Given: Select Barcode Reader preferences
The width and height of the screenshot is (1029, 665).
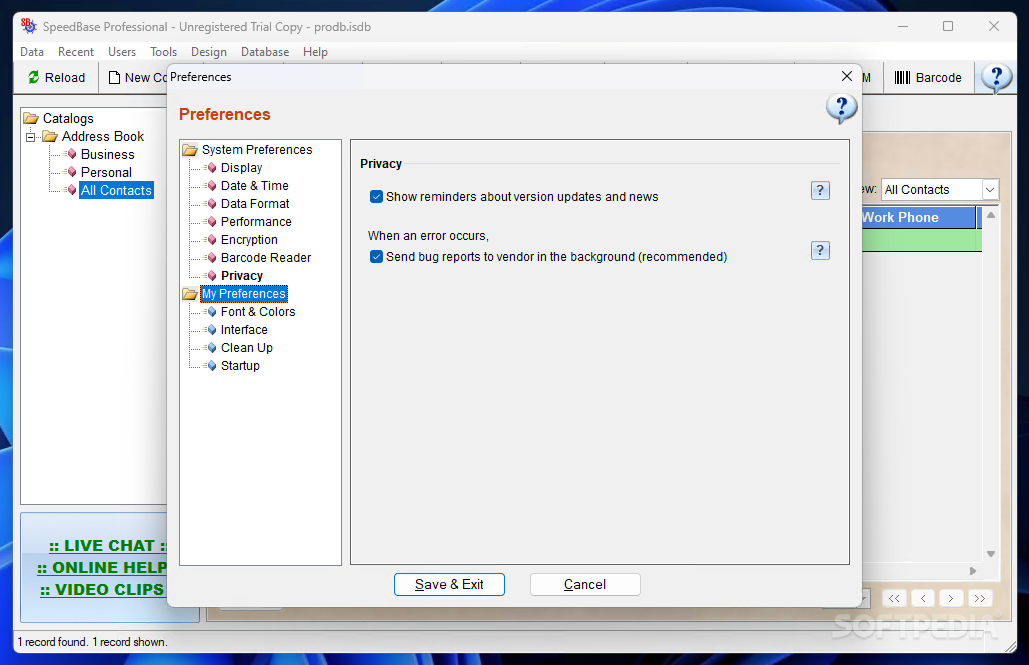Looking at the screenshot, I should point(266,258).
